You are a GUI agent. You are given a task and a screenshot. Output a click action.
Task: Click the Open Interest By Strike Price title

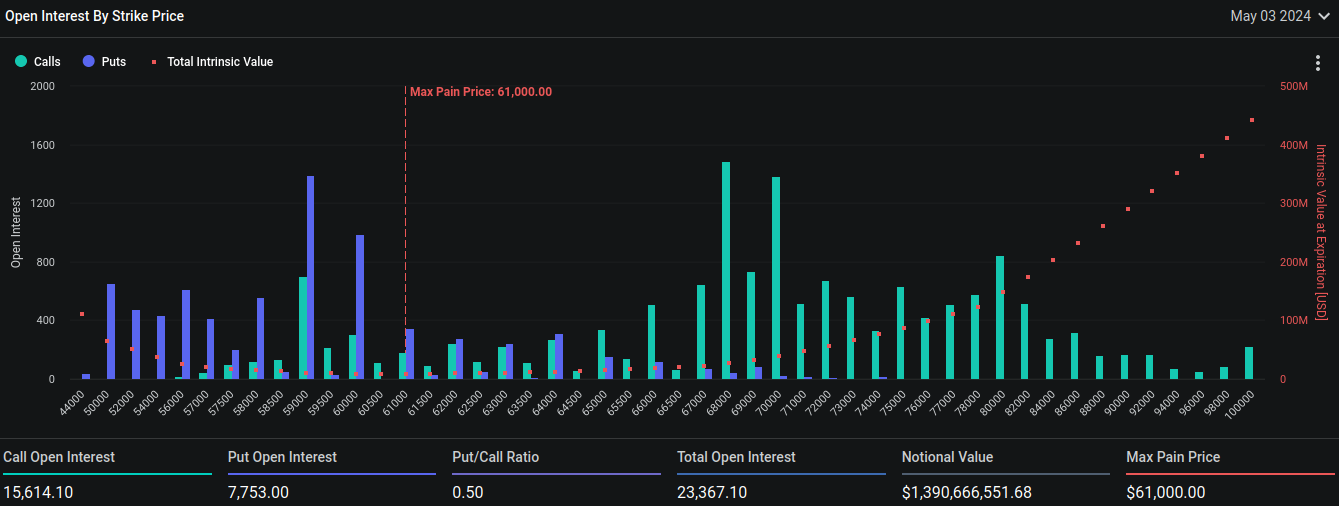pos(94,16)
